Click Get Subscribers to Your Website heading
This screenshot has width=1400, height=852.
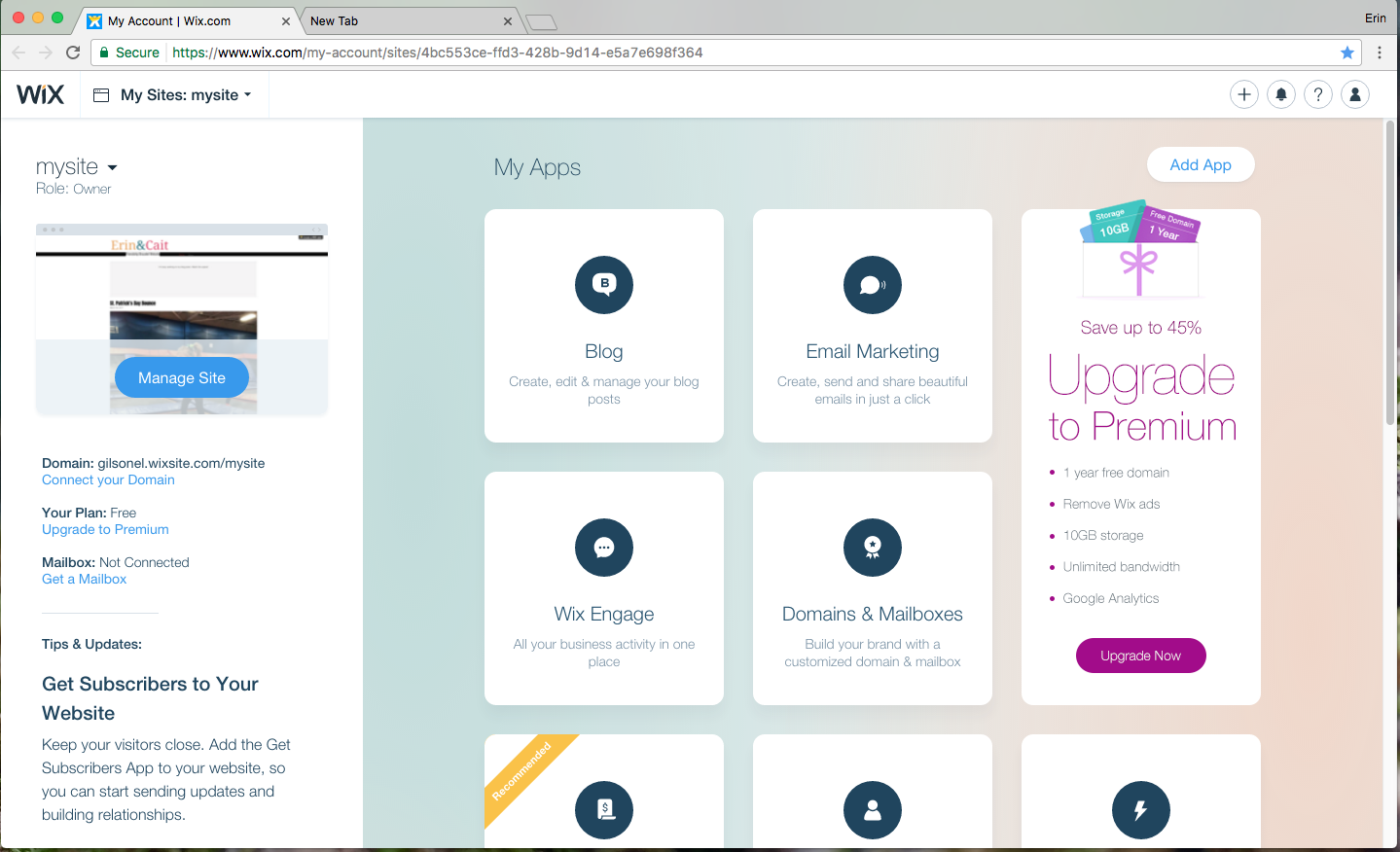[x=150, y=698]
